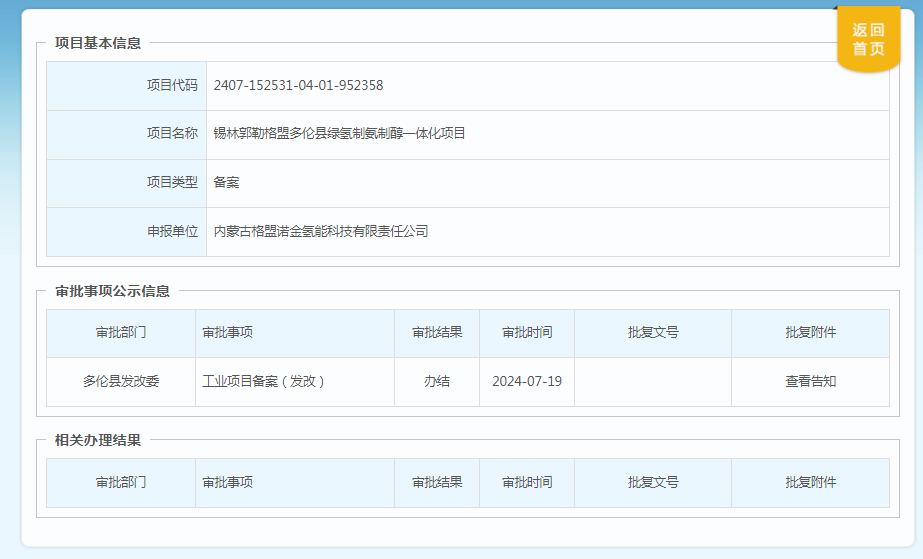
Task: Click applicant 内蒙古格盟诺金氢能科技有限责任公司
Action: pos(321,231)
